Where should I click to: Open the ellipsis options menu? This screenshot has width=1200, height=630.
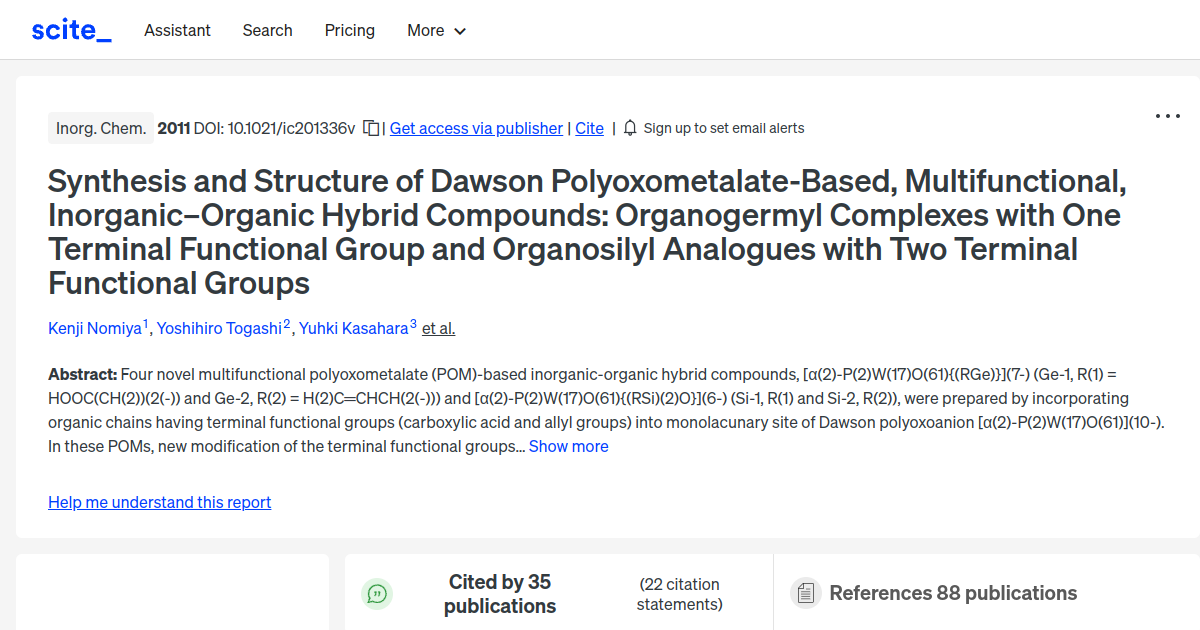(x=1167, y=116)
